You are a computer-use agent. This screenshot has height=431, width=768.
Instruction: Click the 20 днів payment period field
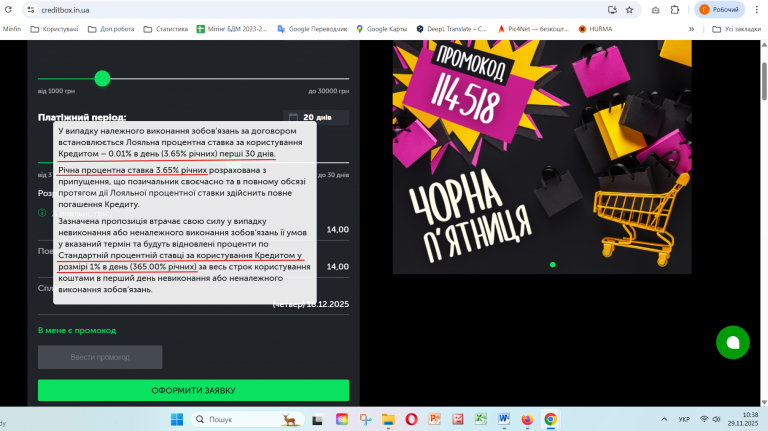click(x=316, y=117)
